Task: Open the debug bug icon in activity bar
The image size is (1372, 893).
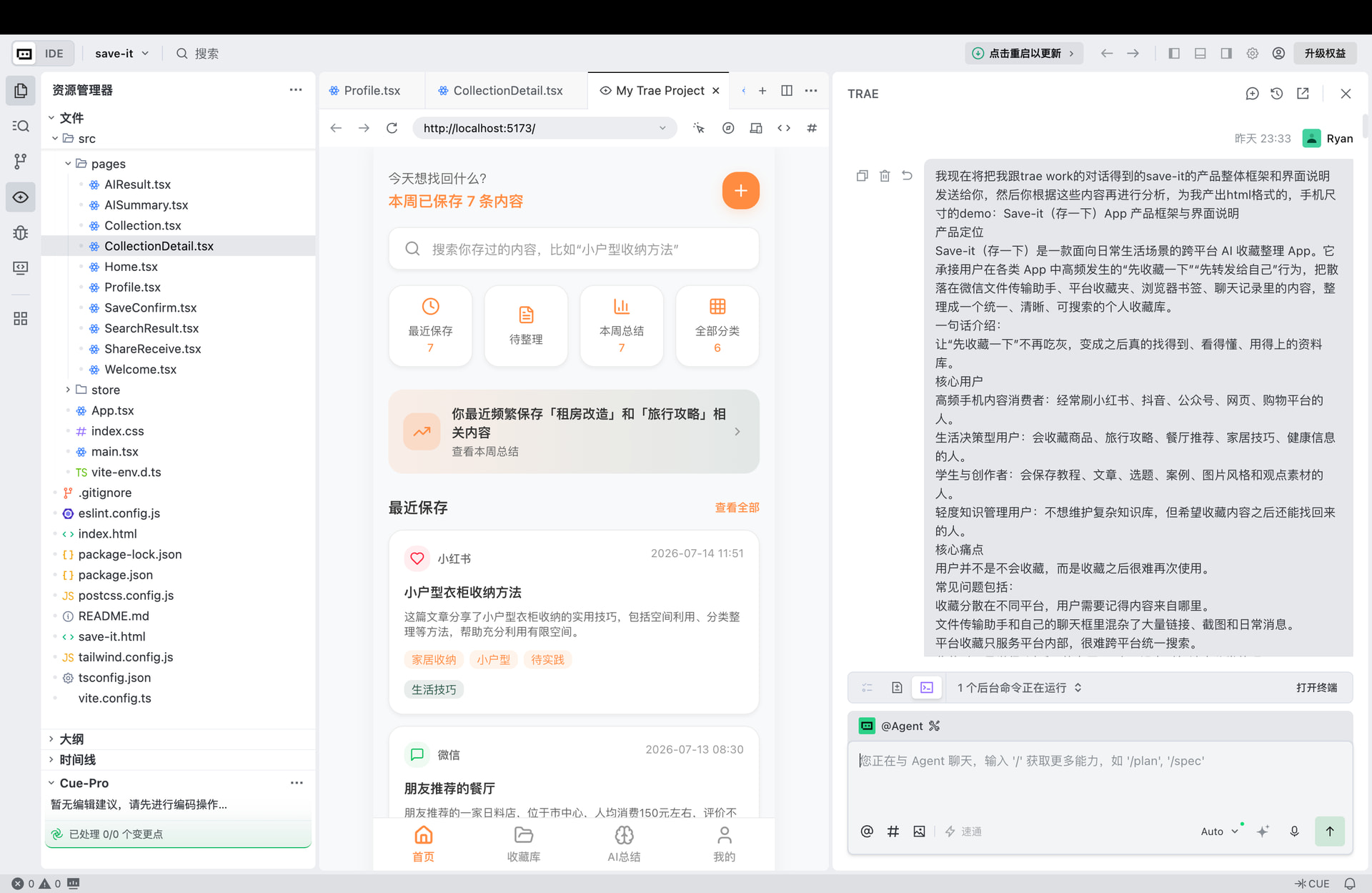Action: click(21, 232)
